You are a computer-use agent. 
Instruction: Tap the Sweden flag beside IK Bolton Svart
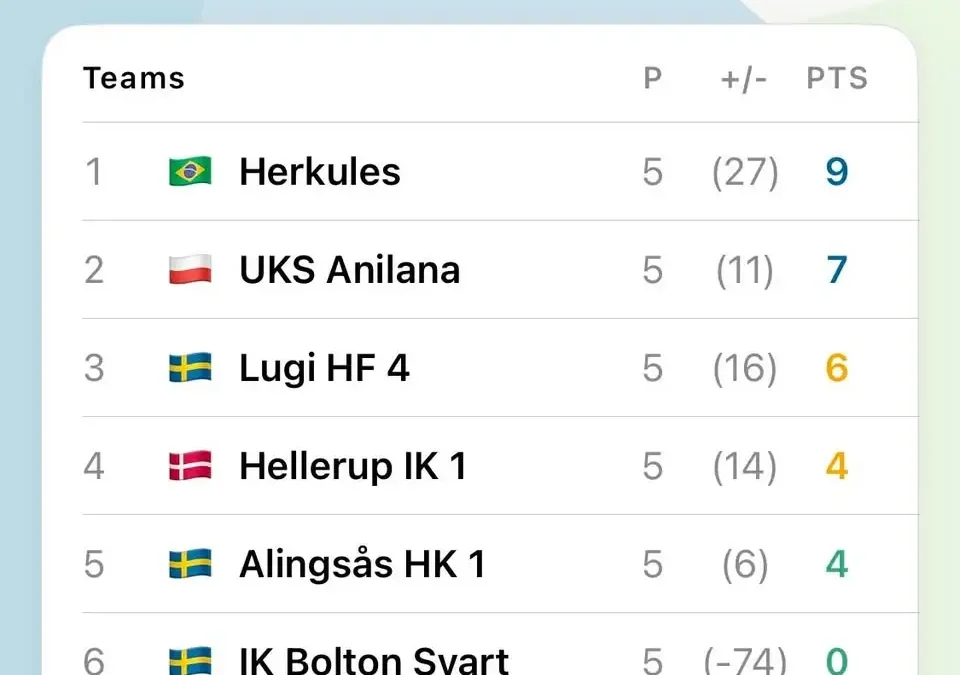point(190,661)
